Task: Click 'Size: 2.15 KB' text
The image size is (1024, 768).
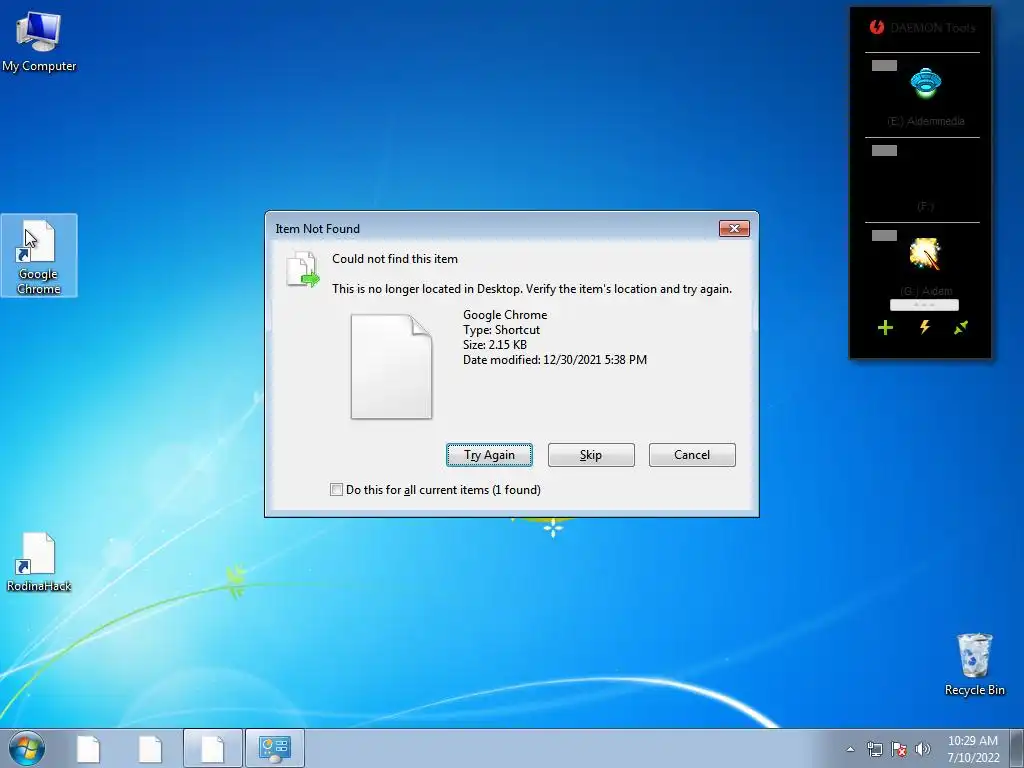Action: (494, 345)
